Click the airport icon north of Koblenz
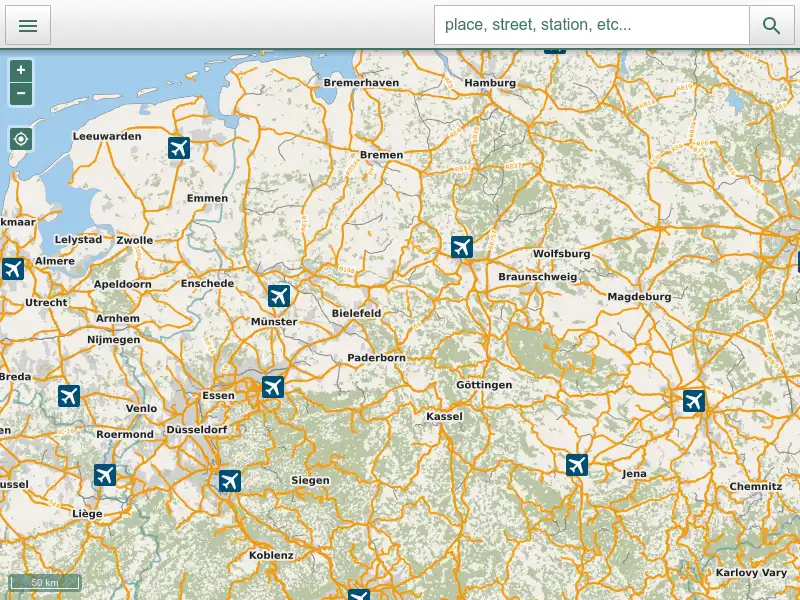Image resolution: width=800 pixels, height=600 pixels. click(x=229, y=481)
